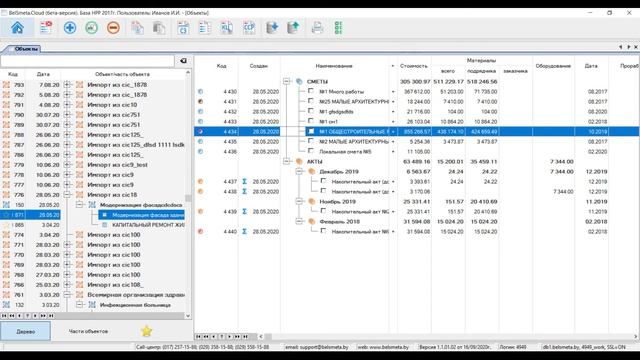Remove item with orange minus icon
The image size is (640, 360).
(113, 28)
